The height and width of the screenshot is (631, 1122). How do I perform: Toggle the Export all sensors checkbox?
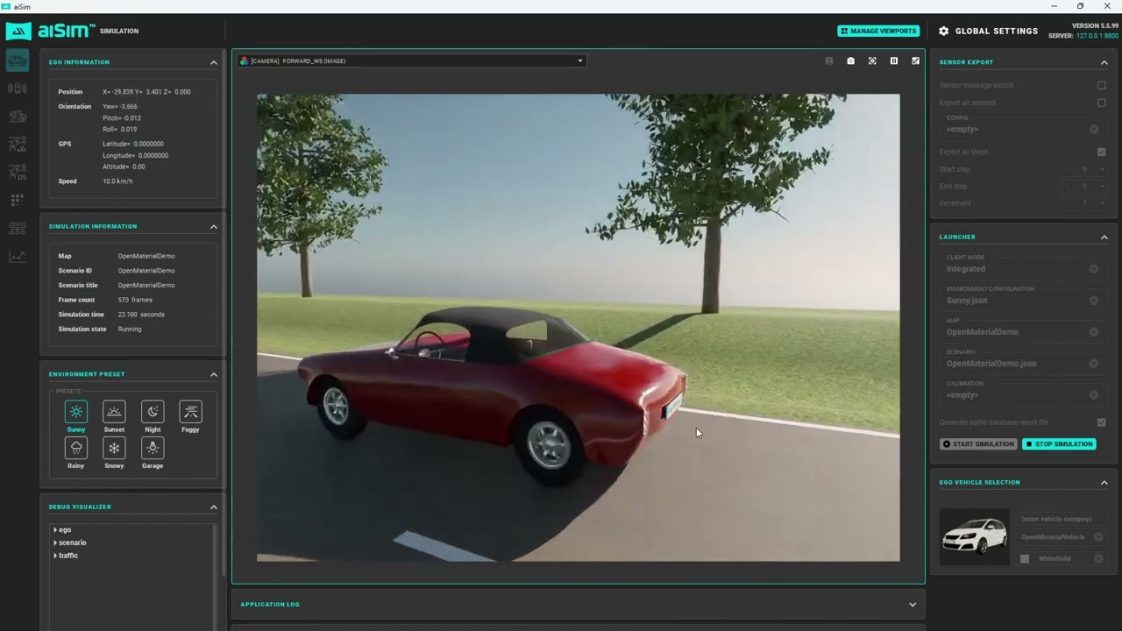point(1101,102)
